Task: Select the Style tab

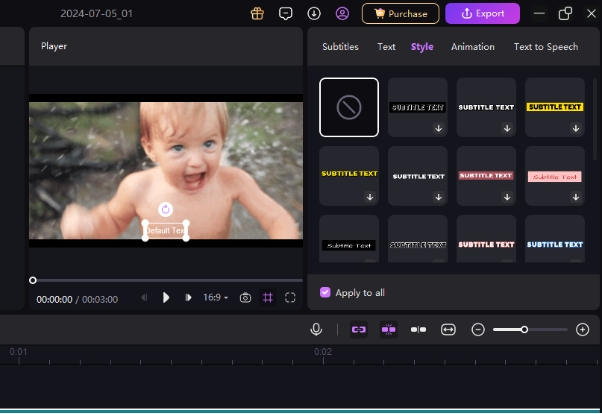Action: point(422,47)
